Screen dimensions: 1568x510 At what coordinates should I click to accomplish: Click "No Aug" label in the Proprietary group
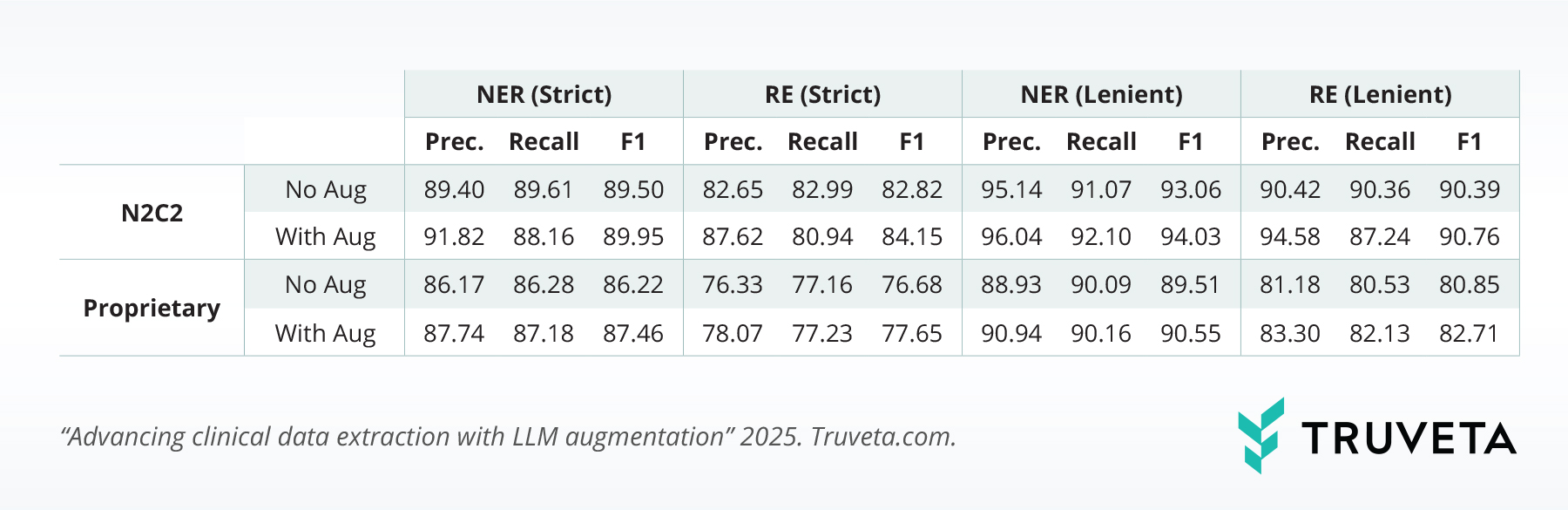tap(325, 284)
